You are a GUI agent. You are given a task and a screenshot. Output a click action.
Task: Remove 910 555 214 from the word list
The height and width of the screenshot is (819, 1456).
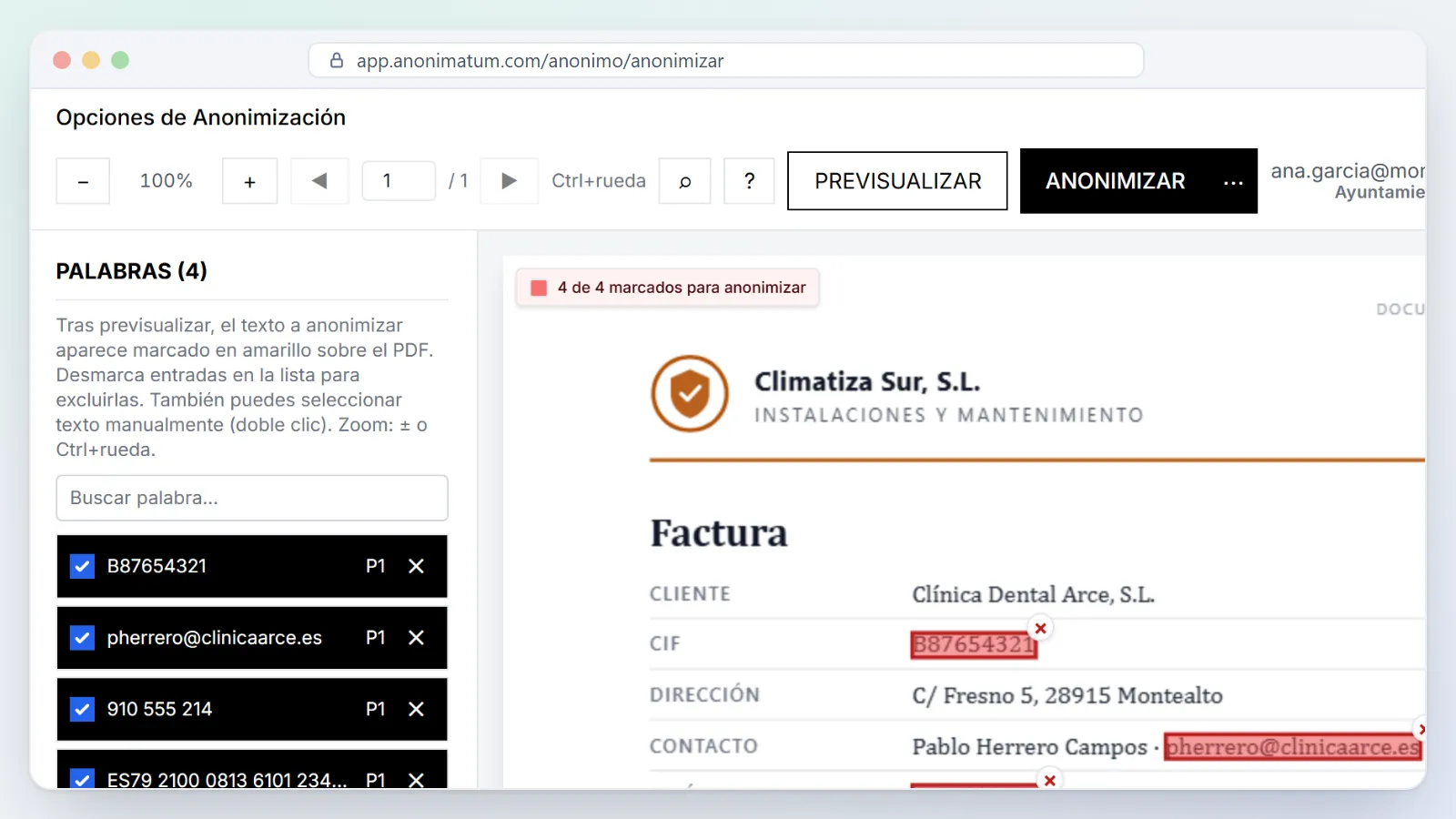[417, 709]
